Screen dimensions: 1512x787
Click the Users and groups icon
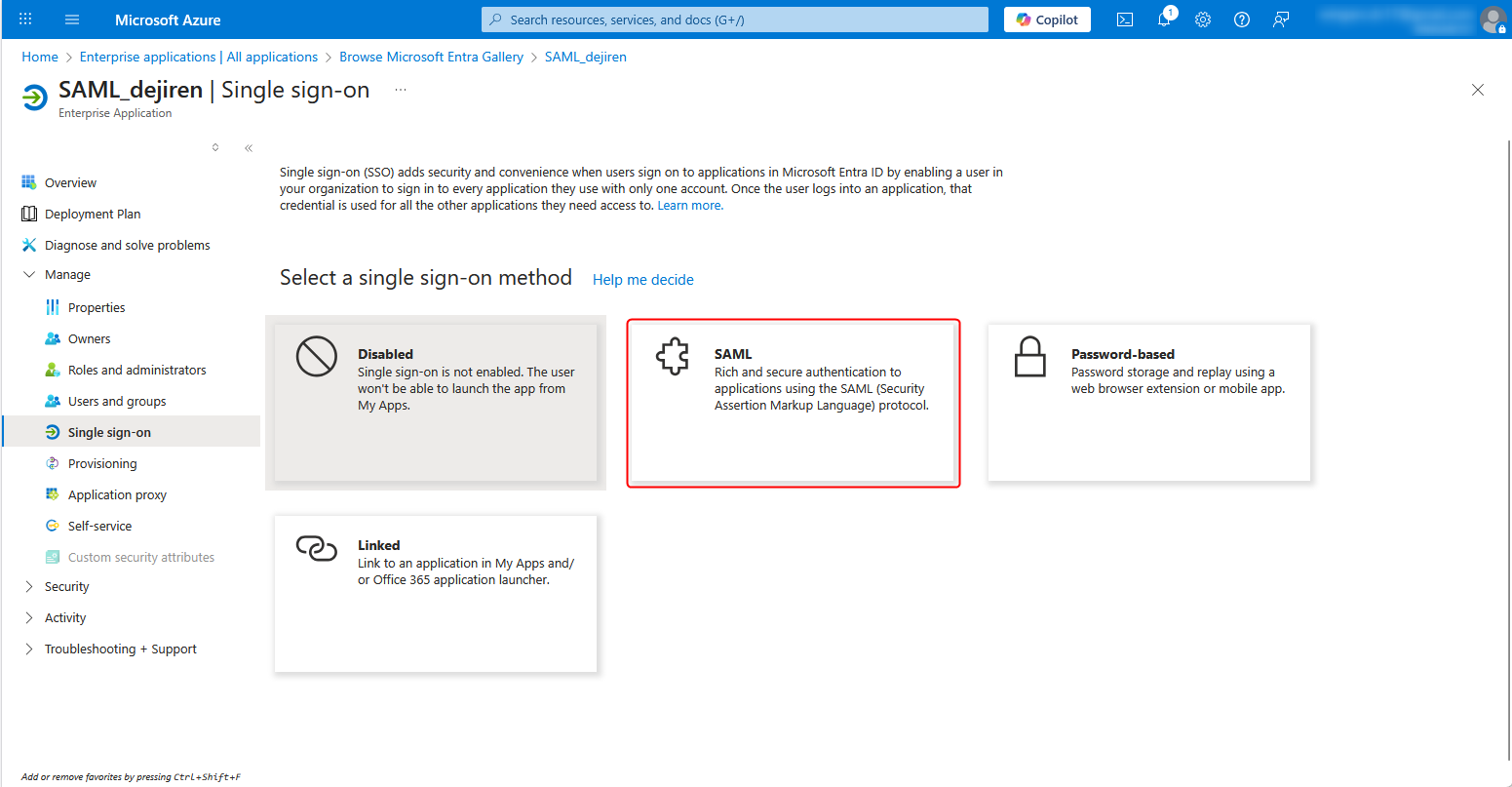click(53, 401)
